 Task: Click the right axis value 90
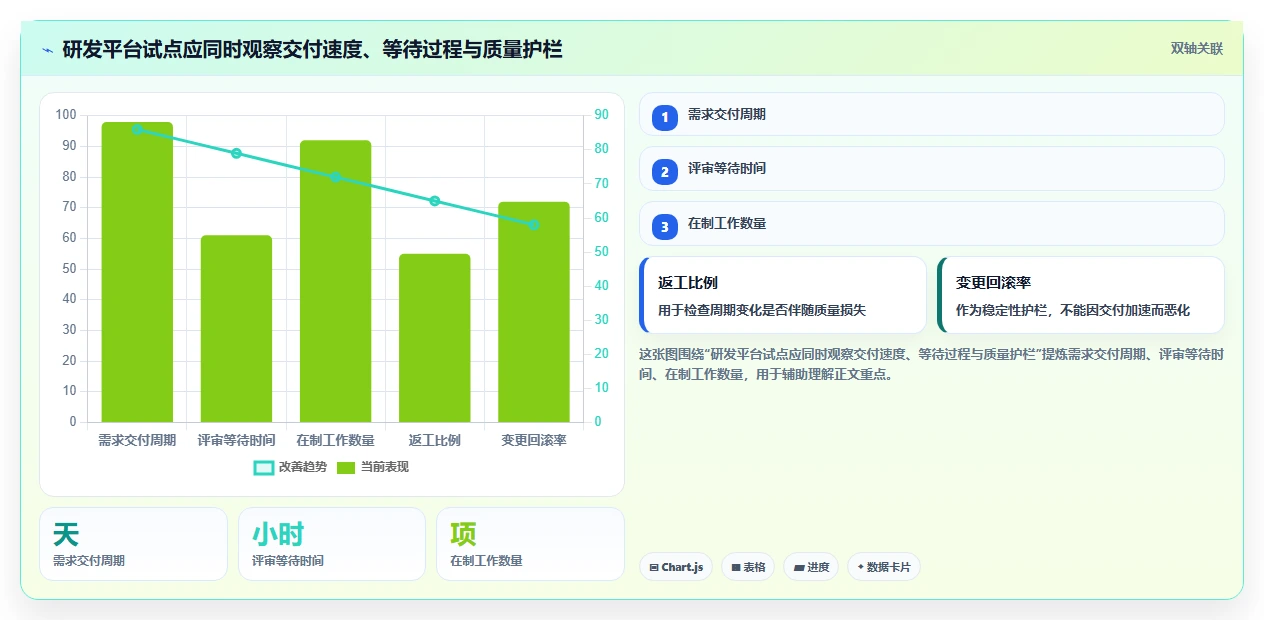(x=601, y=115)
